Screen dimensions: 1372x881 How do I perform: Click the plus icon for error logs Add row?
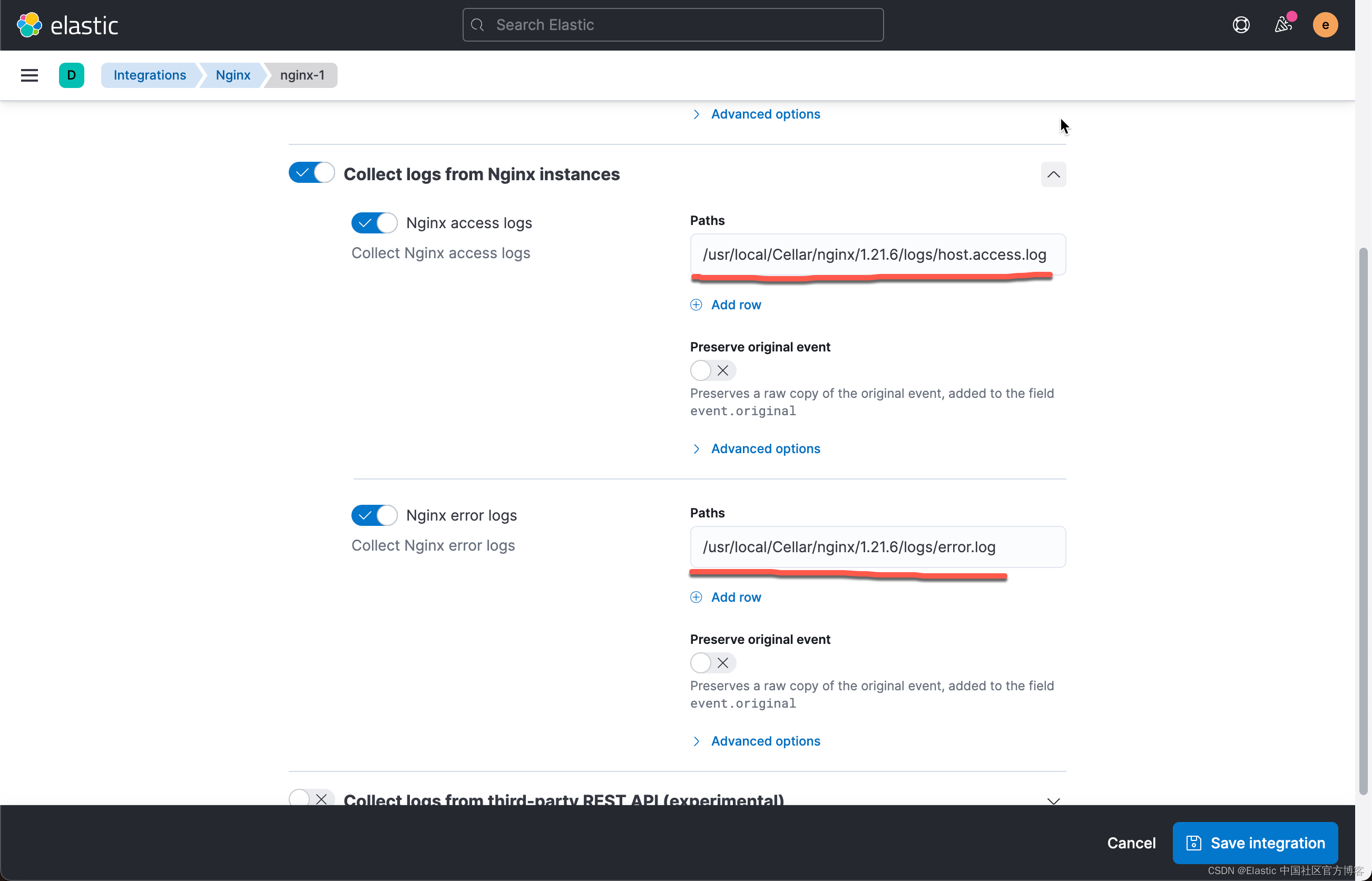696,597
